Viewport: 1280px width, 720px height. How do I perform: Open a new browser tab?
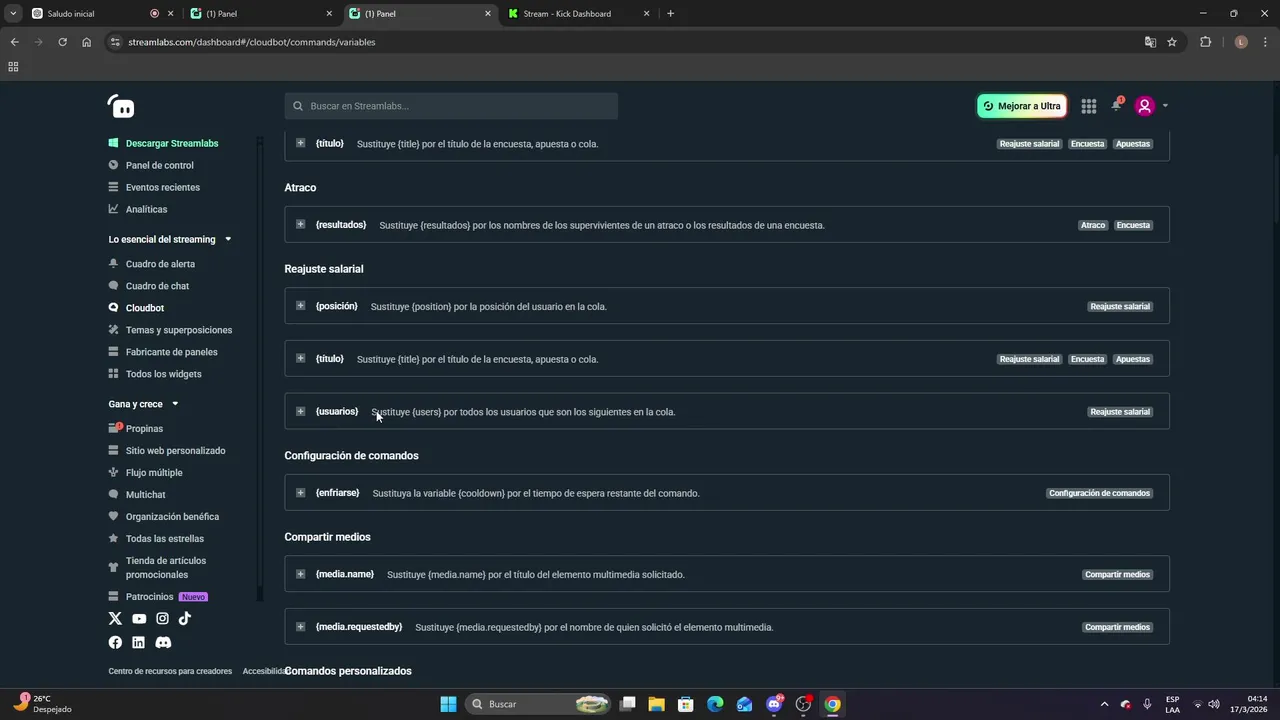[x=670, y=14]
